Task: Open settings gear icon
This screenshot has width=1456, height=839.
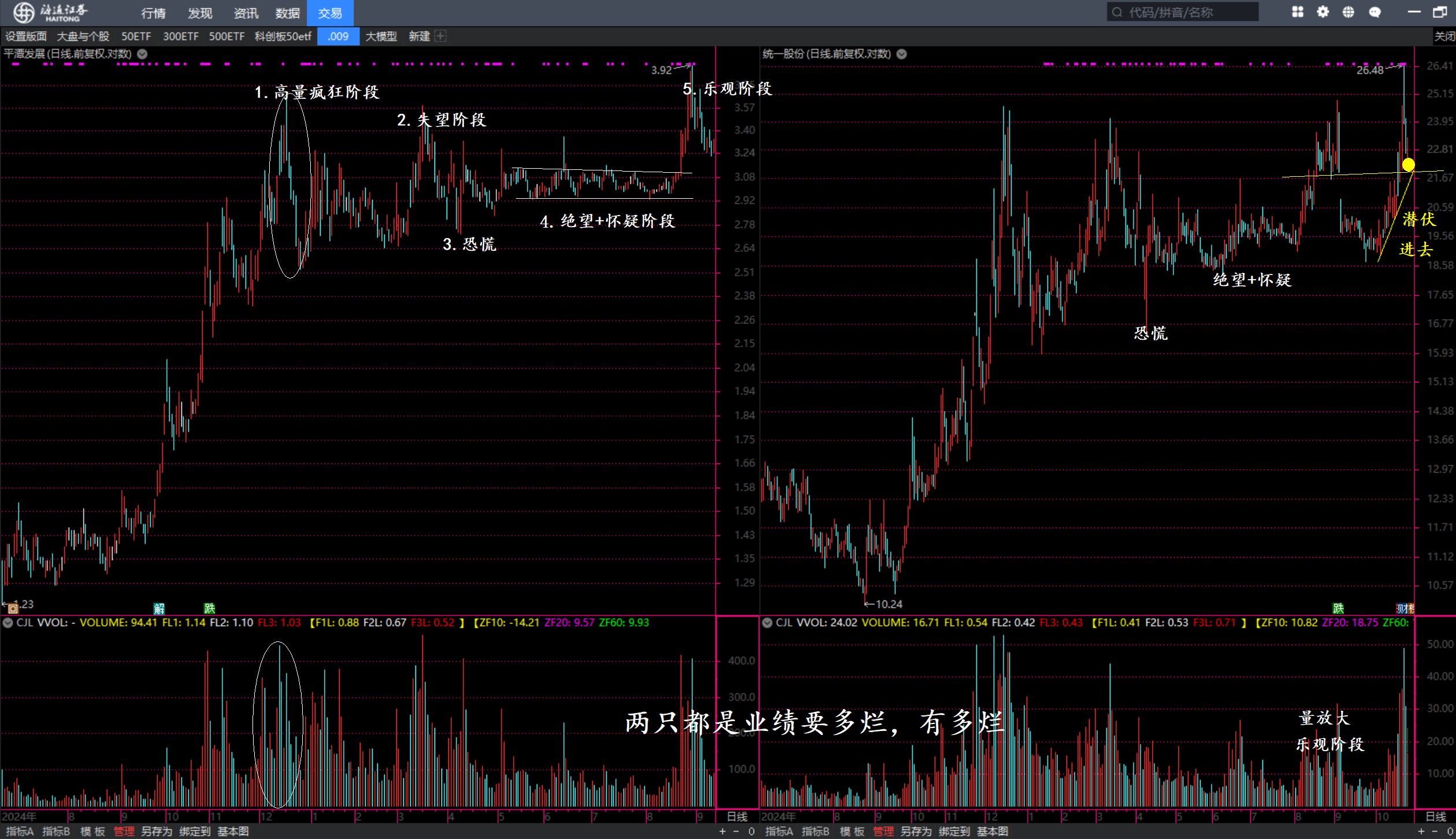Action: (x=1323, y=12)
